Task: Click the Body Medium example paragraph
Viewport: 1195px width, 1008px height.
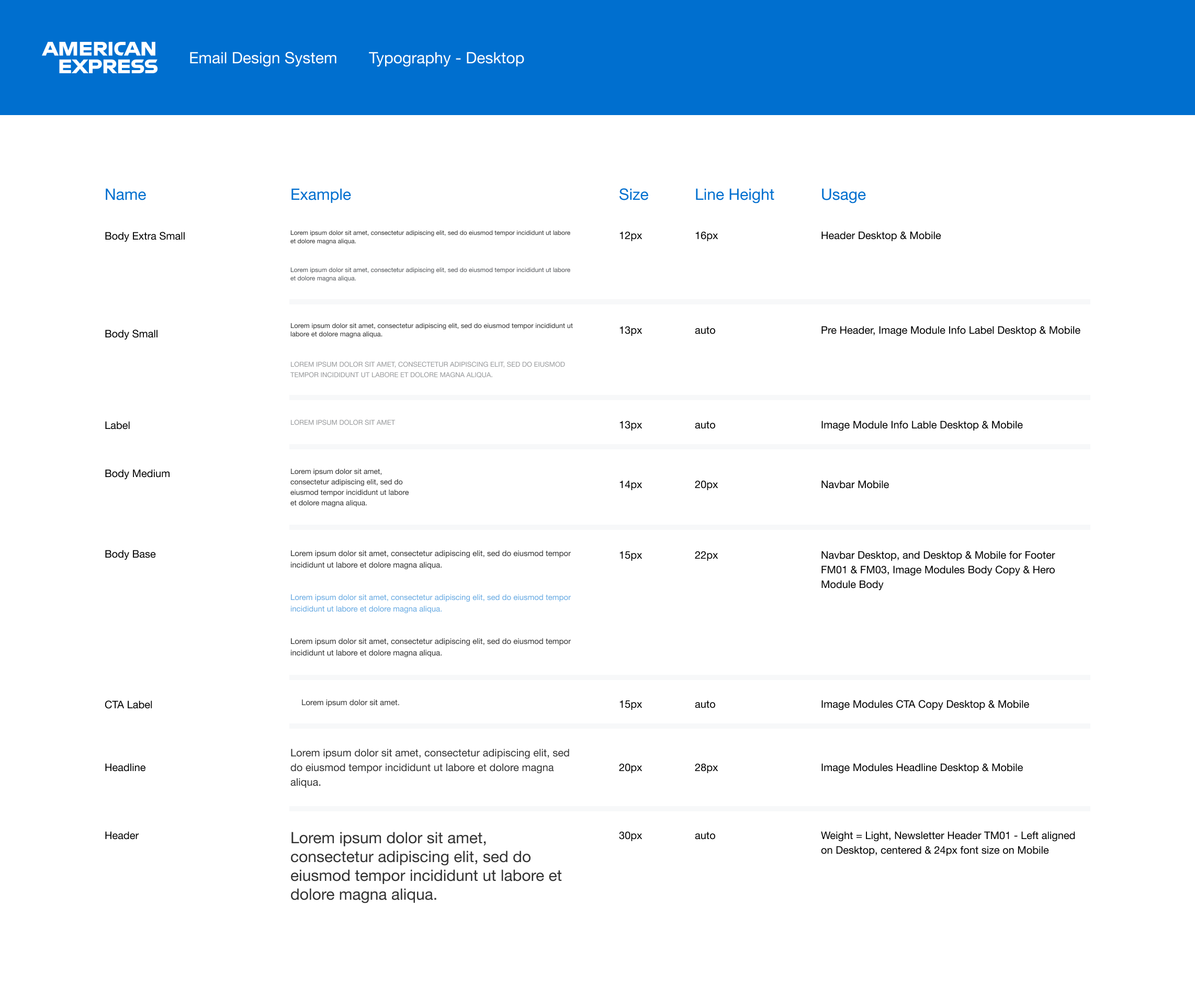Action: pyautogui.click(x=349, y=487)
